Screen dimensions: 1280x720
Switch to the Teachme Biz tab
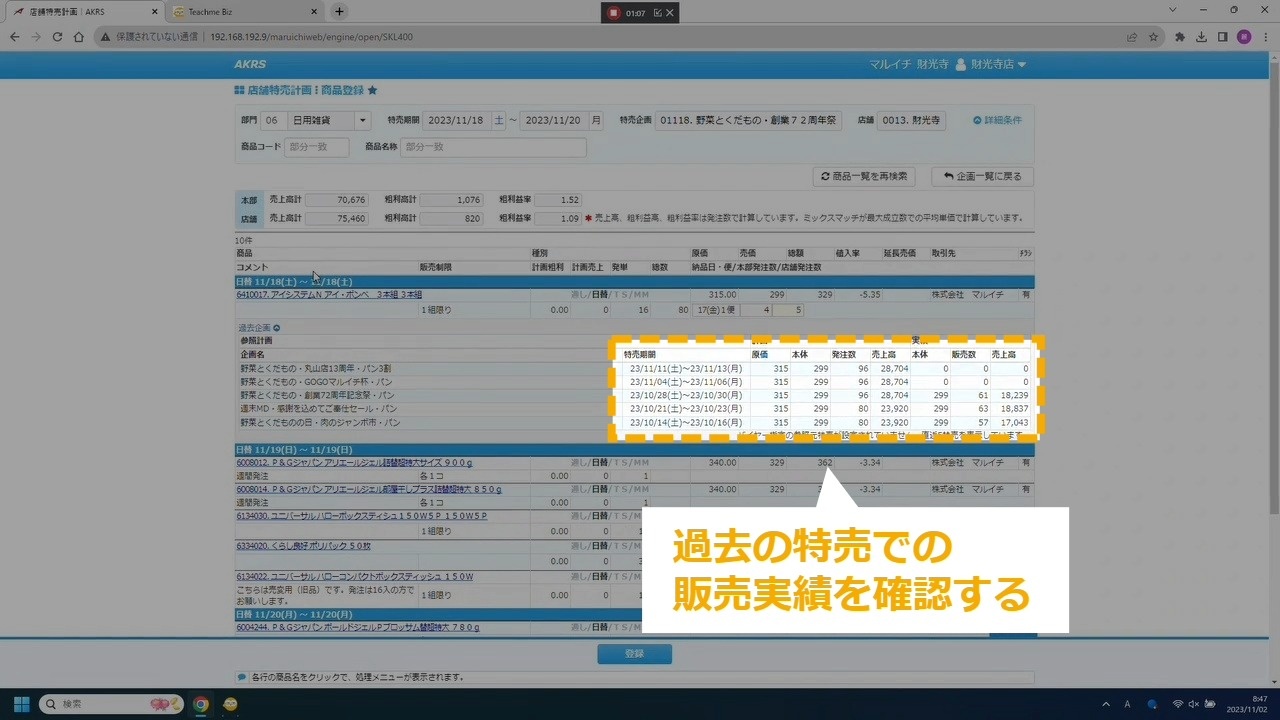point(240,12)
